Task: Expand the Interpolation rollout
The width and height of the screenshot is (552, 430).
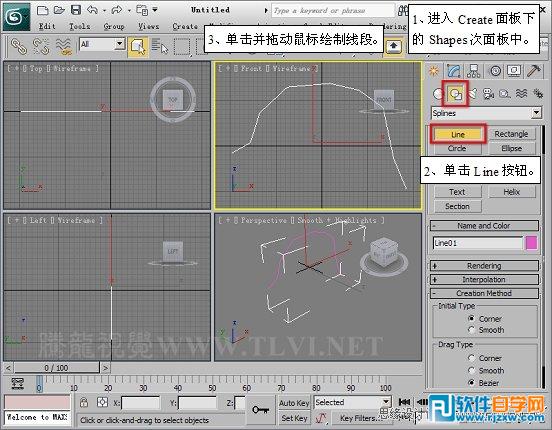Action: tap(484, 280)
